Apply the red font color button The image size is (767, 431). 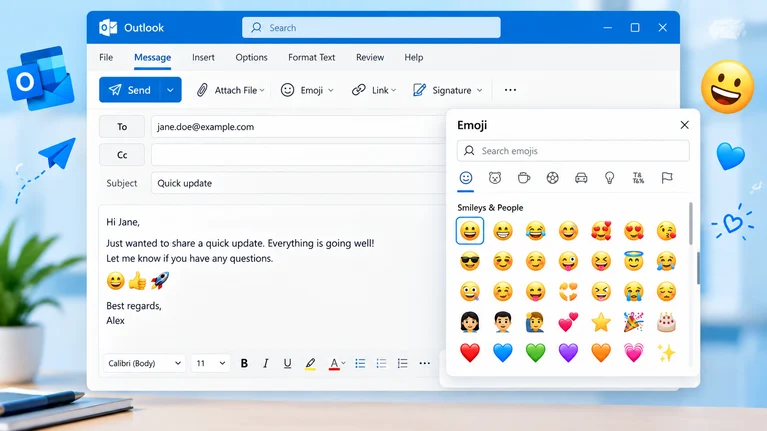334,363
